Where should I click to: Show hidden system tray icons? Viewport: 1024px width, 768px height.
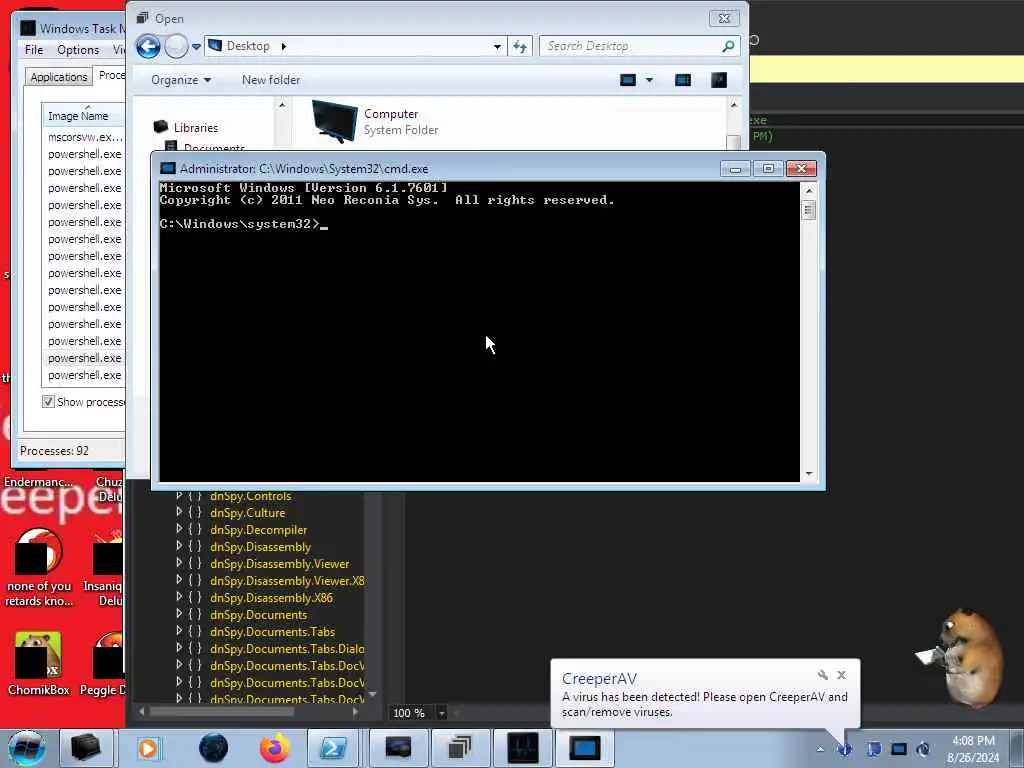[x=820, y=749]
